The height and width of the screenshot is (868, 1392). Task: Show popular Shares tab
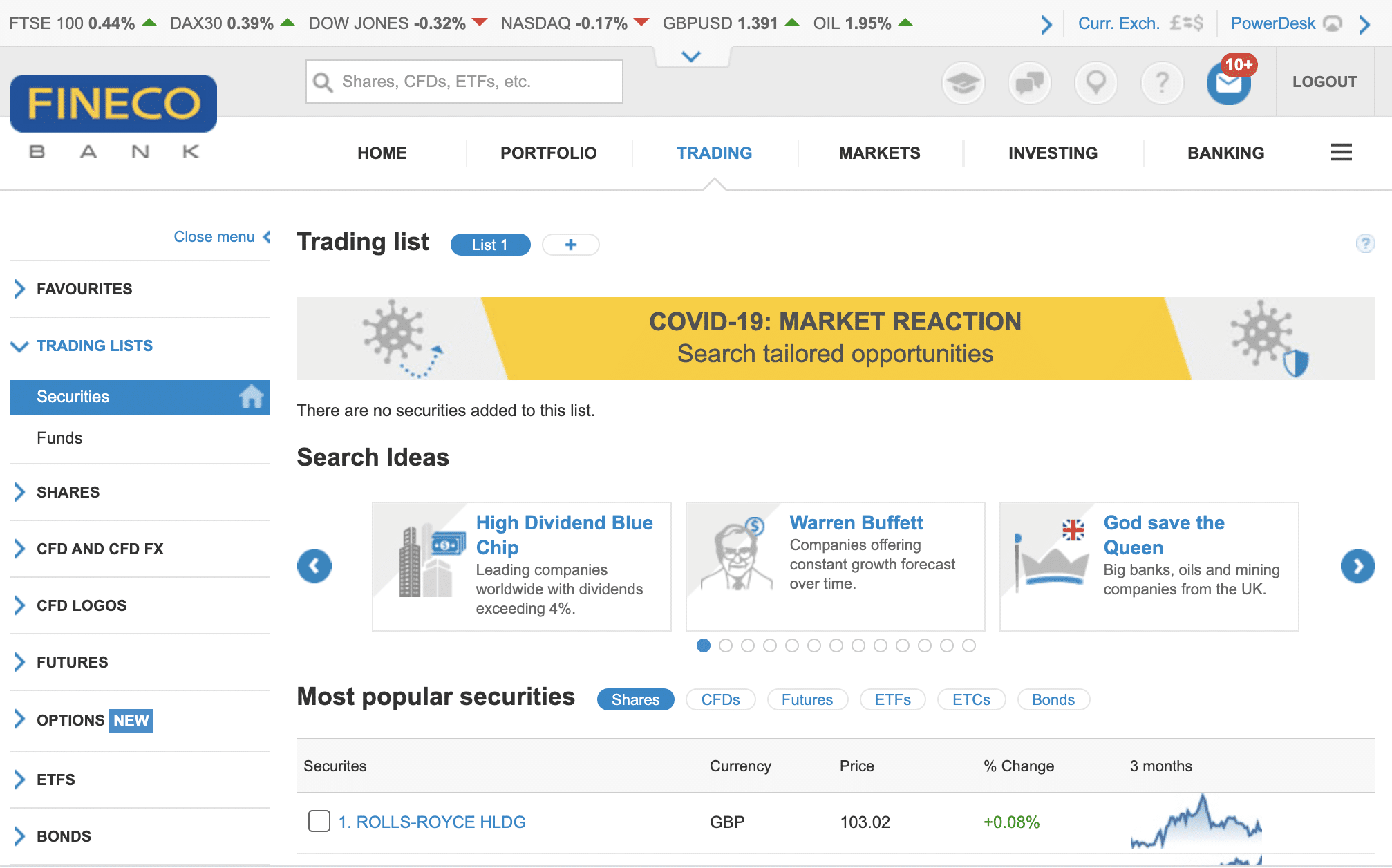636,699
